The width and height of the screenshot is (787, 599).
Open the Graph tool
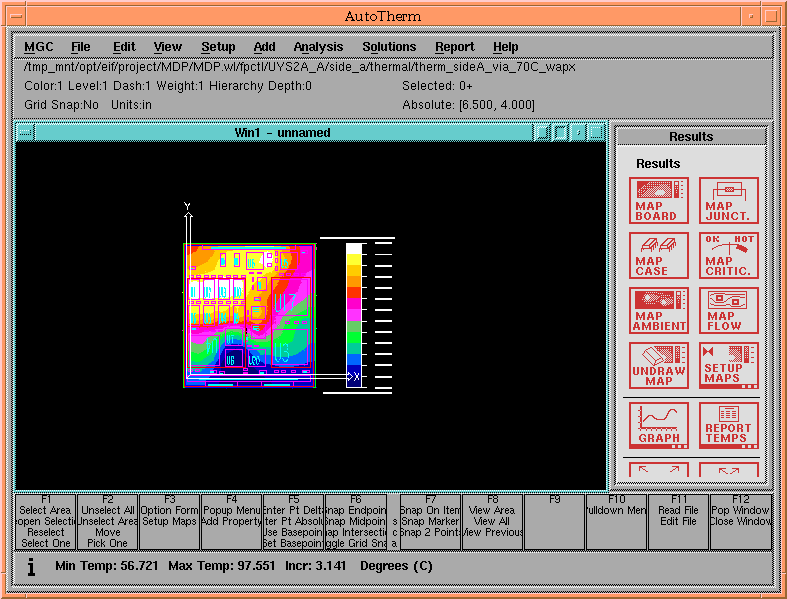point(659,424)
